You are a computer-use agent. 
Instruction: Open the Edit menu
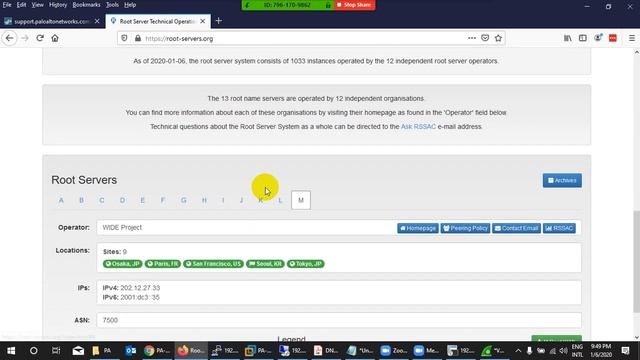pyautogui.click(x=21, y=5)
